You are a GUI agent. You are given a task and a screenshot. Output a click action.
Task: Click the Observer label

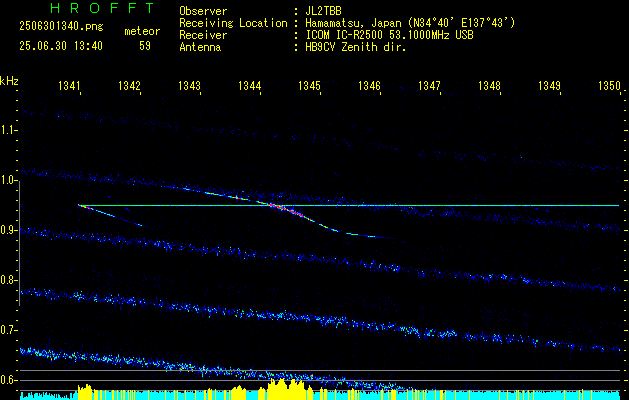(203, 11)
